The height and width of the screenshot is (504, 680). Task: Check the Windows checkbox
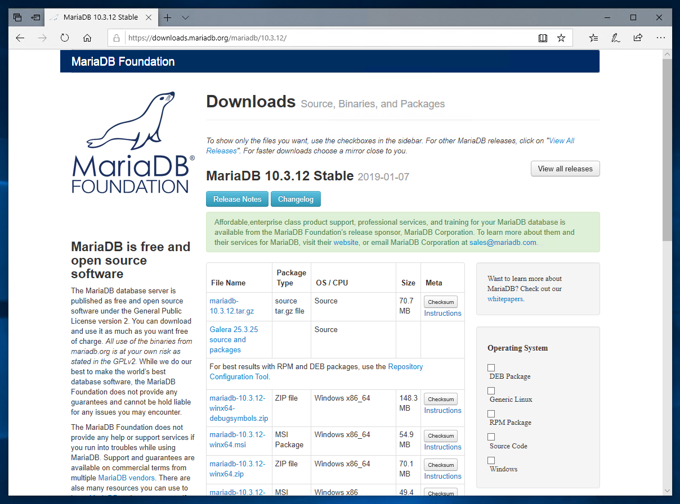[x=491, y=460]
